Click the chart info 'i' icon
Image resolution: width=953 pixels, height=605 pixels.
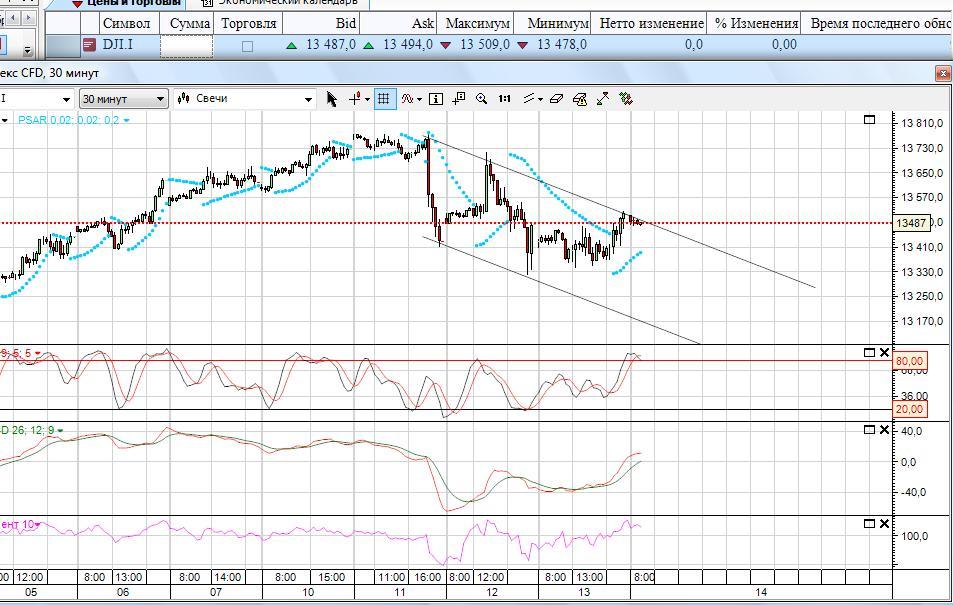point(436,99)
